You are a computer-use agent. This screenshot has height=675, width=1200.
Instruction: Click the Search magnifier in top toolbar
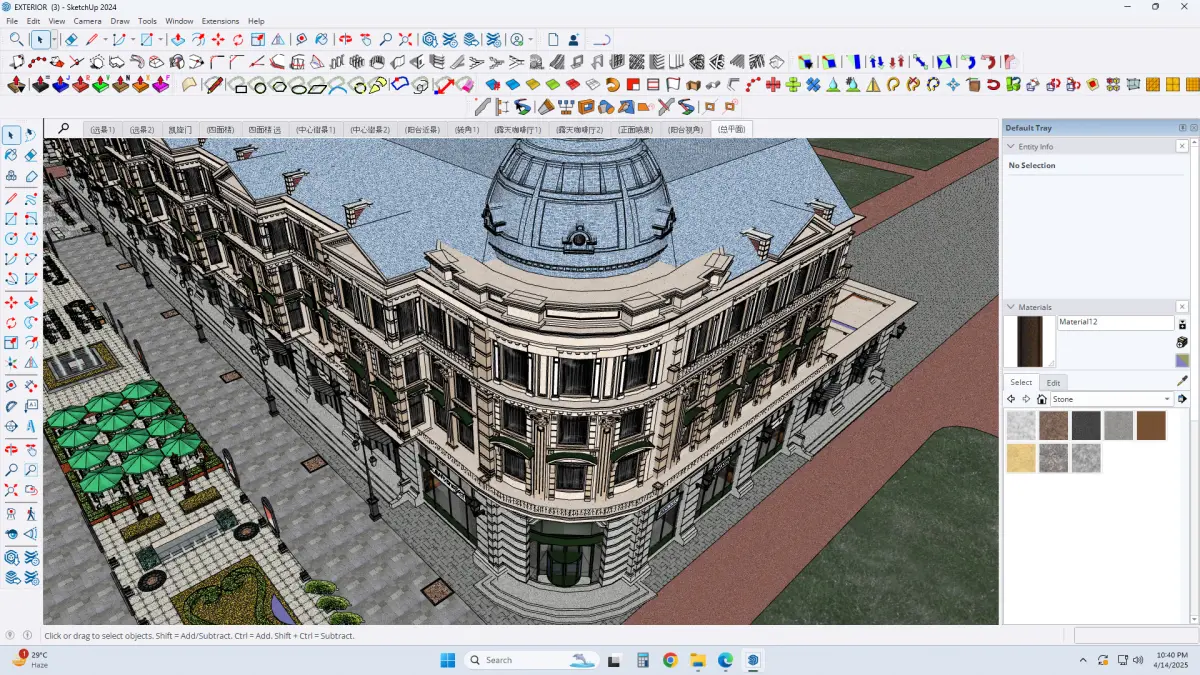click(17, 40)
